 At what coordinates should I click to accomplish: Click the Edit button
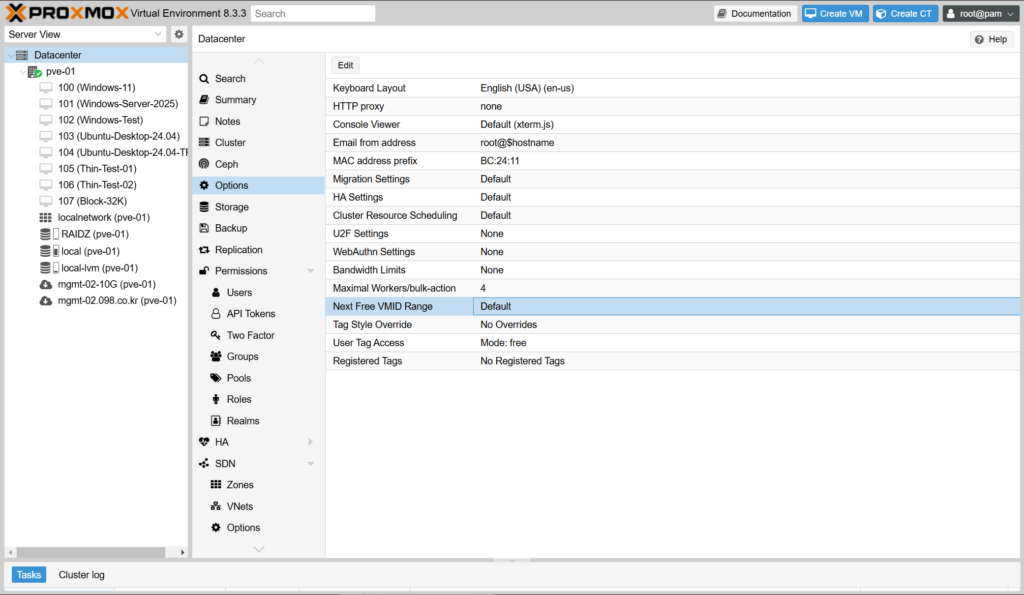[x=345, y=65]
